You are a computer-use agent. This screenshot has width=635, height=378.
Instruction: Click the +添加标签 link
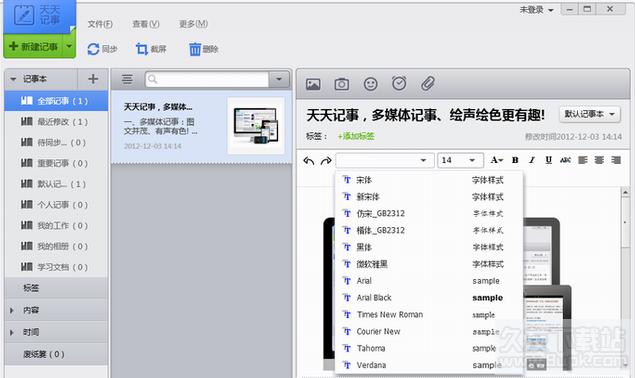coord(356,137)
